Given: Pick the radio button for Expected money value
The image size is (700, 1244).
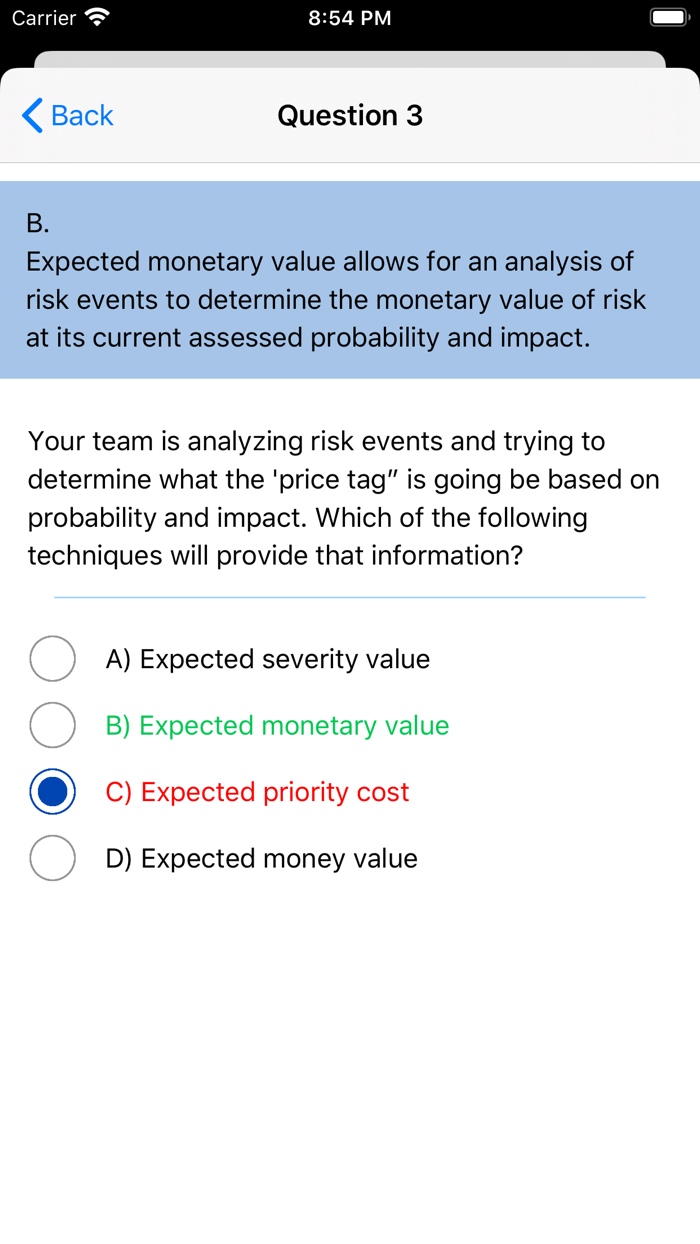Looking at the screenshot, I should pos(53,858).
